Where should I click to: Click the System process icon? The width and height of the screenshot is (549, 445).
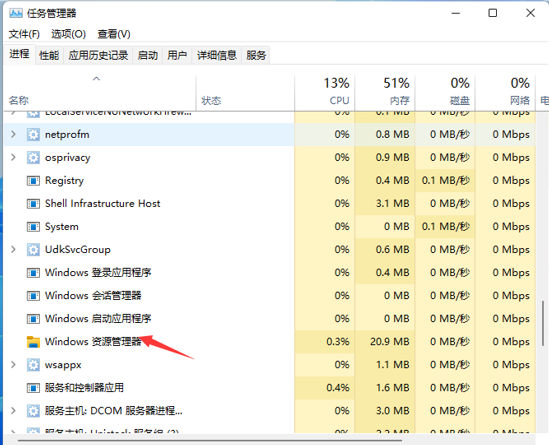(x=33, y=227)
